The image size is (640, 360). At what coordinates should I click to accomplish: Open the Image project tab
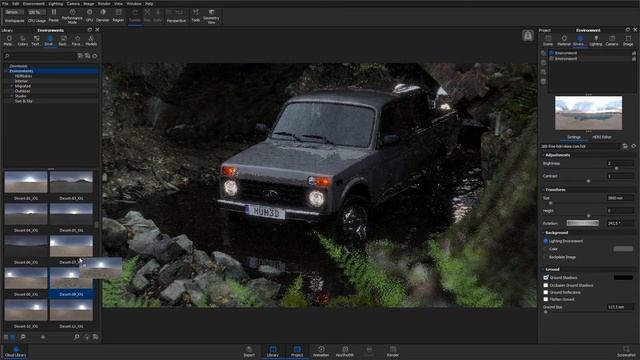pos(628,40)
